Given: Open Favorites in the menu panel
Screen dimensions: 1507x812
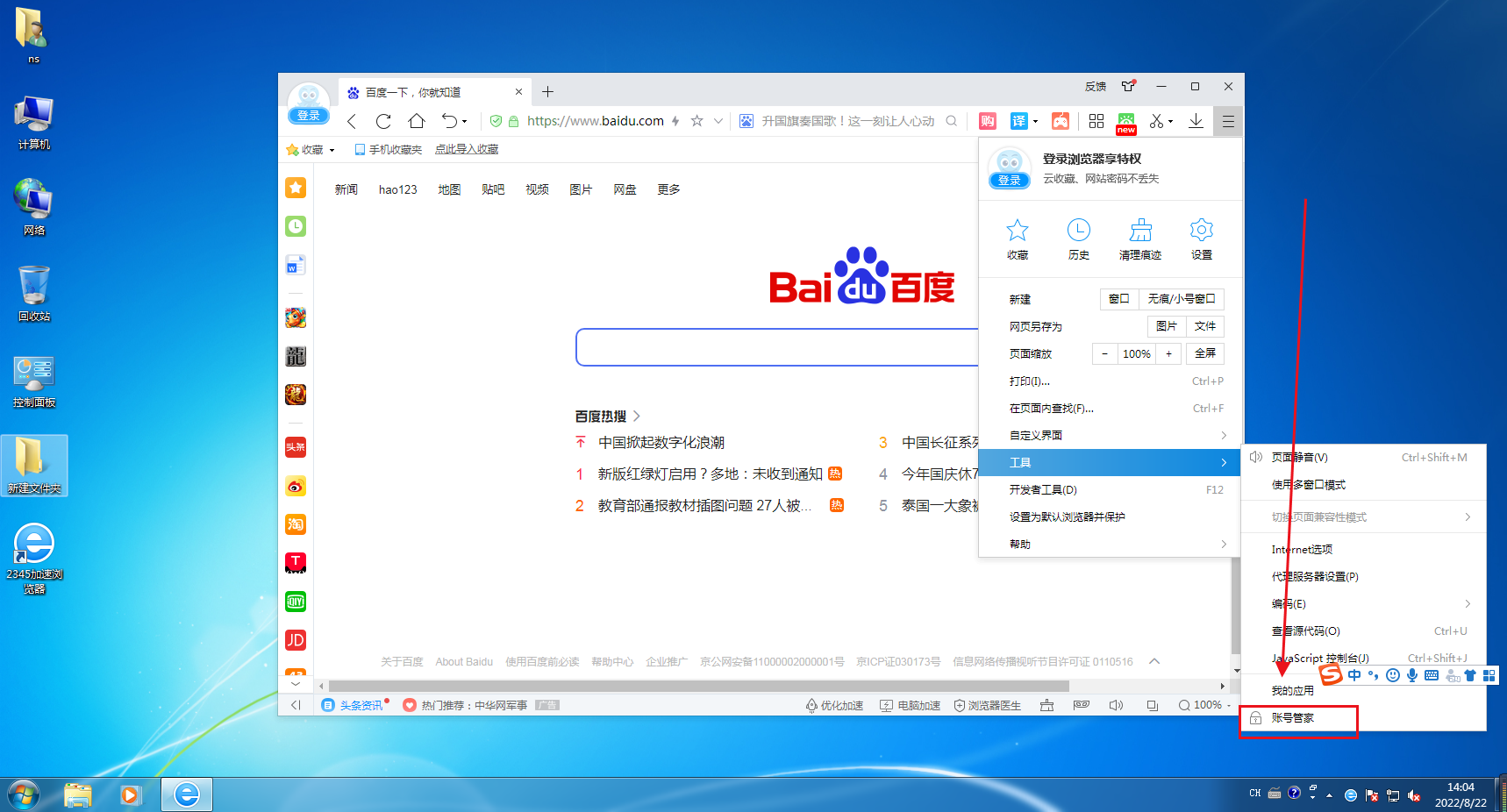Looking at the screenshot, I should tap(1018, 239).
